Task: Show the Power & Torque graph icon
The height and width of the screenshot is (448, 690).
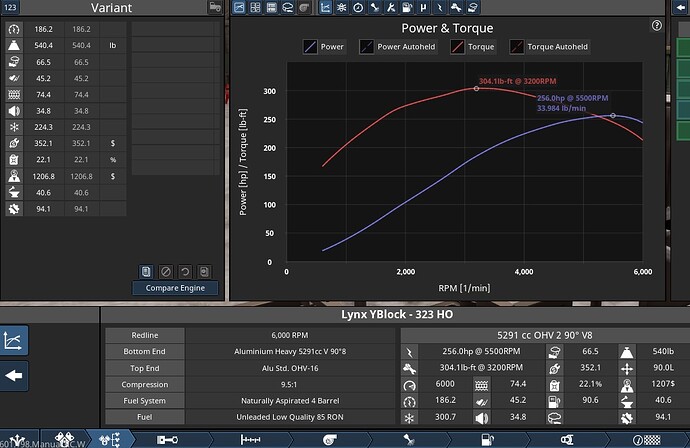Action: 325,7
